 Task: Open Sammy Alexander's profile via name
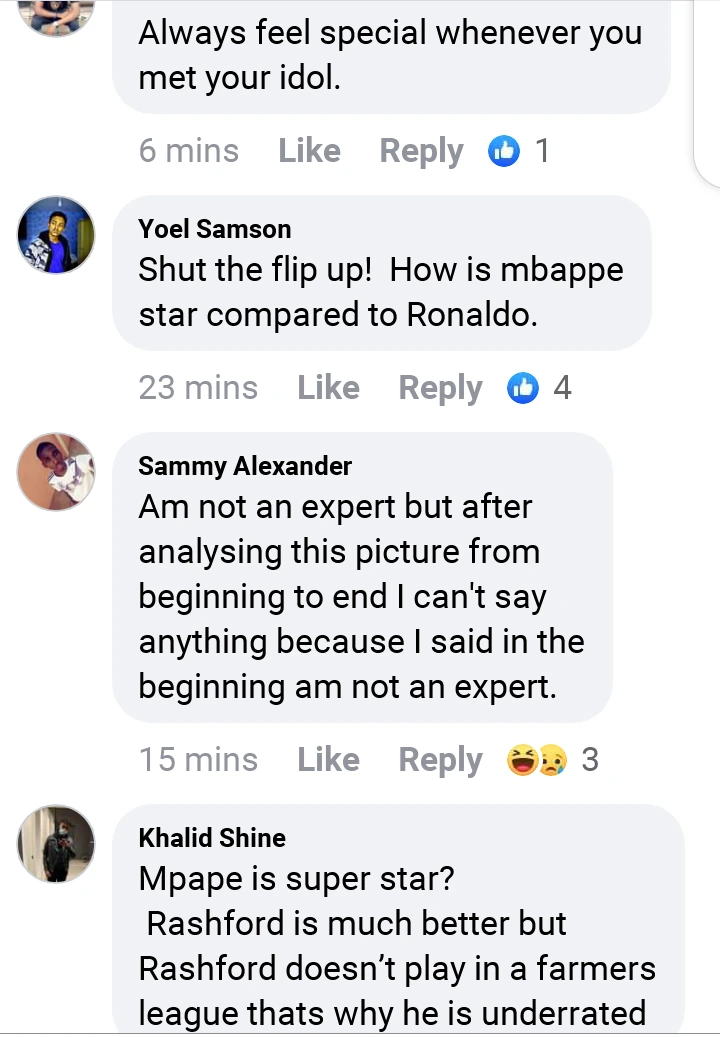pyautogui.click(x=245, y=466)
